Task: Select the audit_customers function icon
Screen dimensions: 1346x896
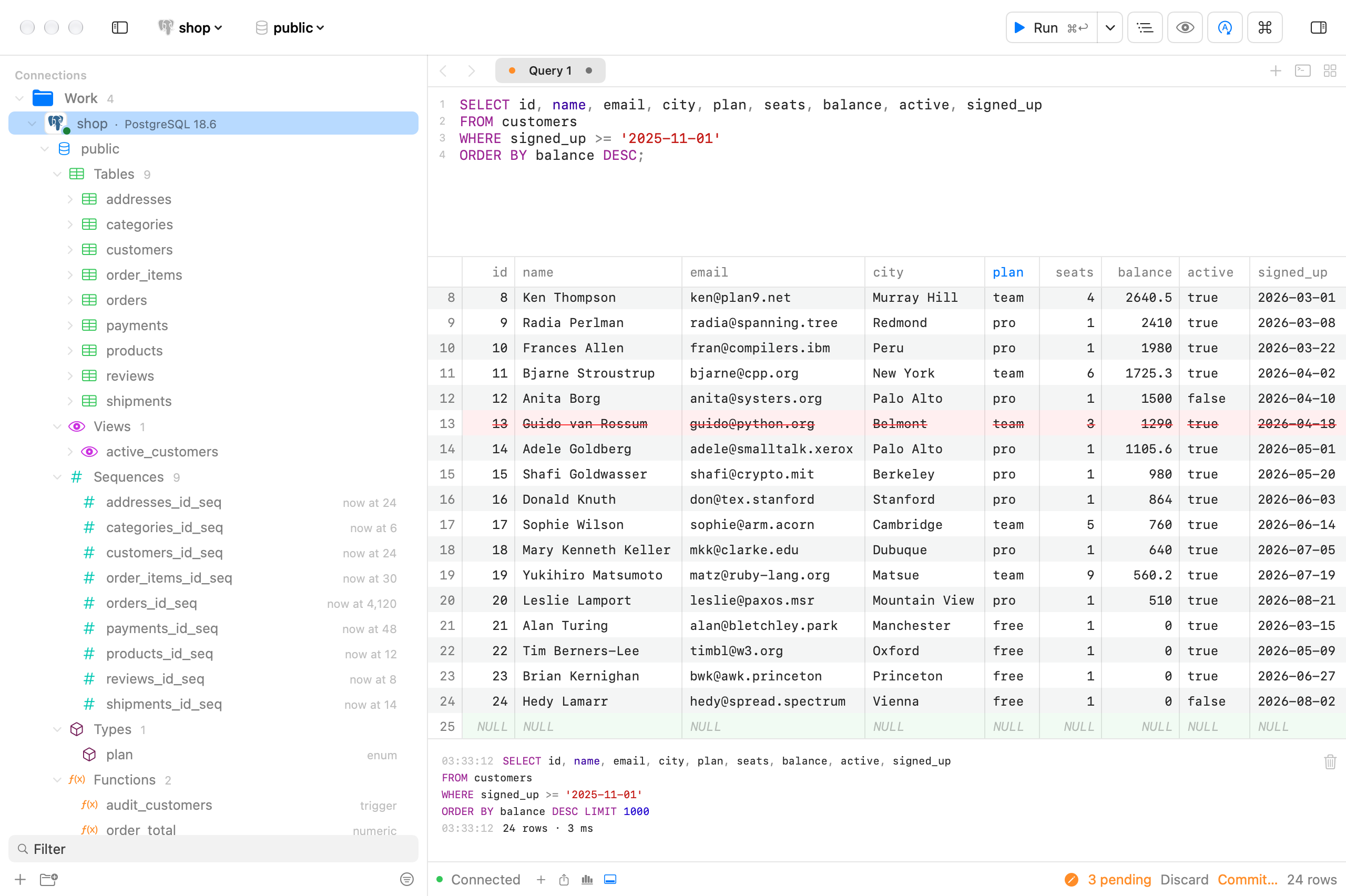Action: [89, 805]
